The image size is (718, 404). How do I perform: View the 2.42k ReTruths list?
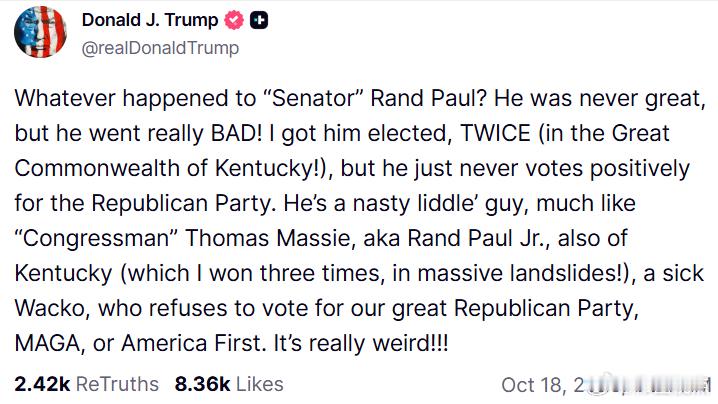point(87,384)
